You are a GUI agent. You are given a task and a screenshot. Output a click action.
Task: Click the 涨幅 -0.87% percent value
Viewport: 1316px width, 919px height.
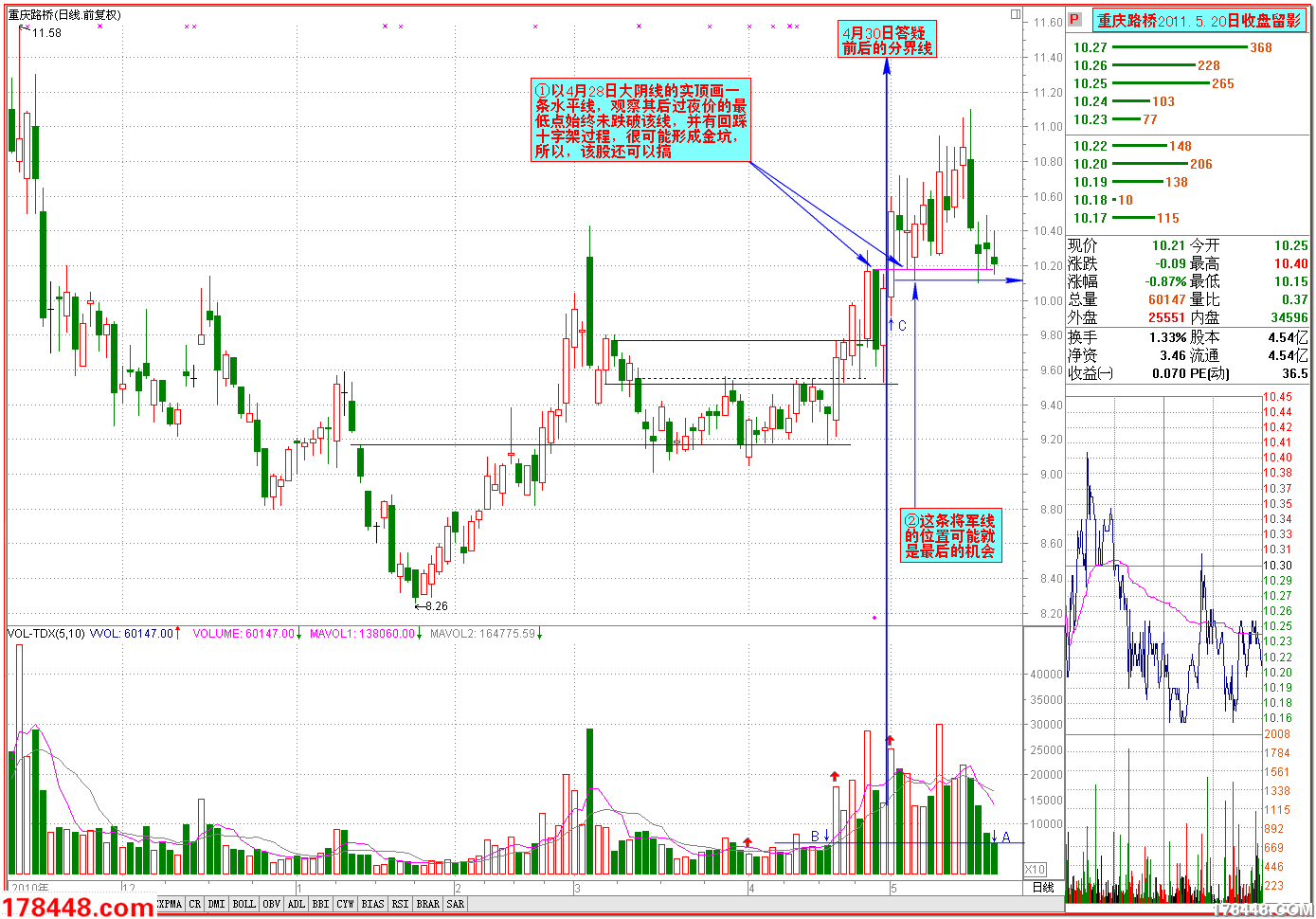tap(1165, 281)
